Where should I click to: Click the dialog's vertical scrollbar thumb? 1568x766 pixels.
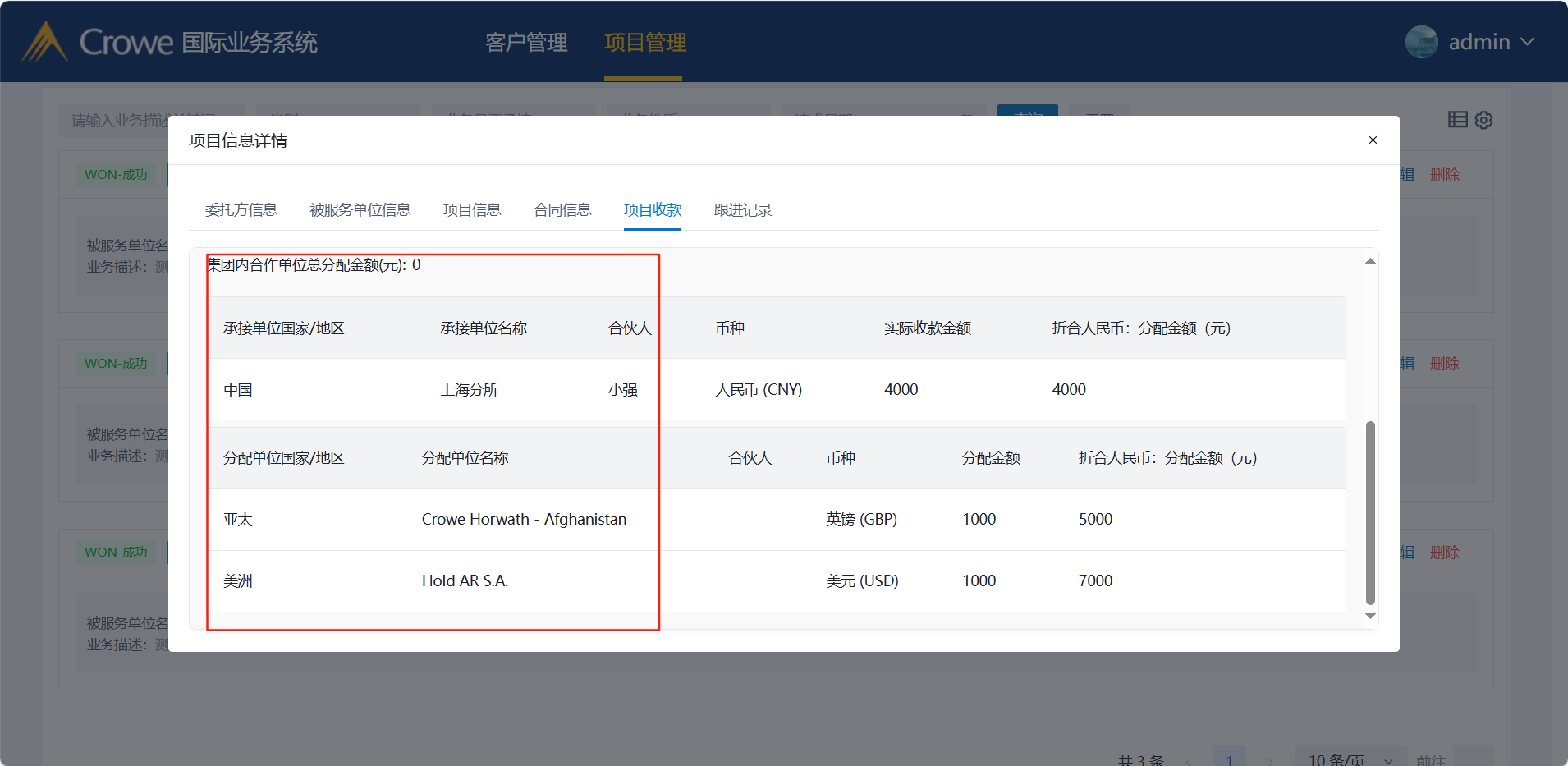tap(1370, 513)
